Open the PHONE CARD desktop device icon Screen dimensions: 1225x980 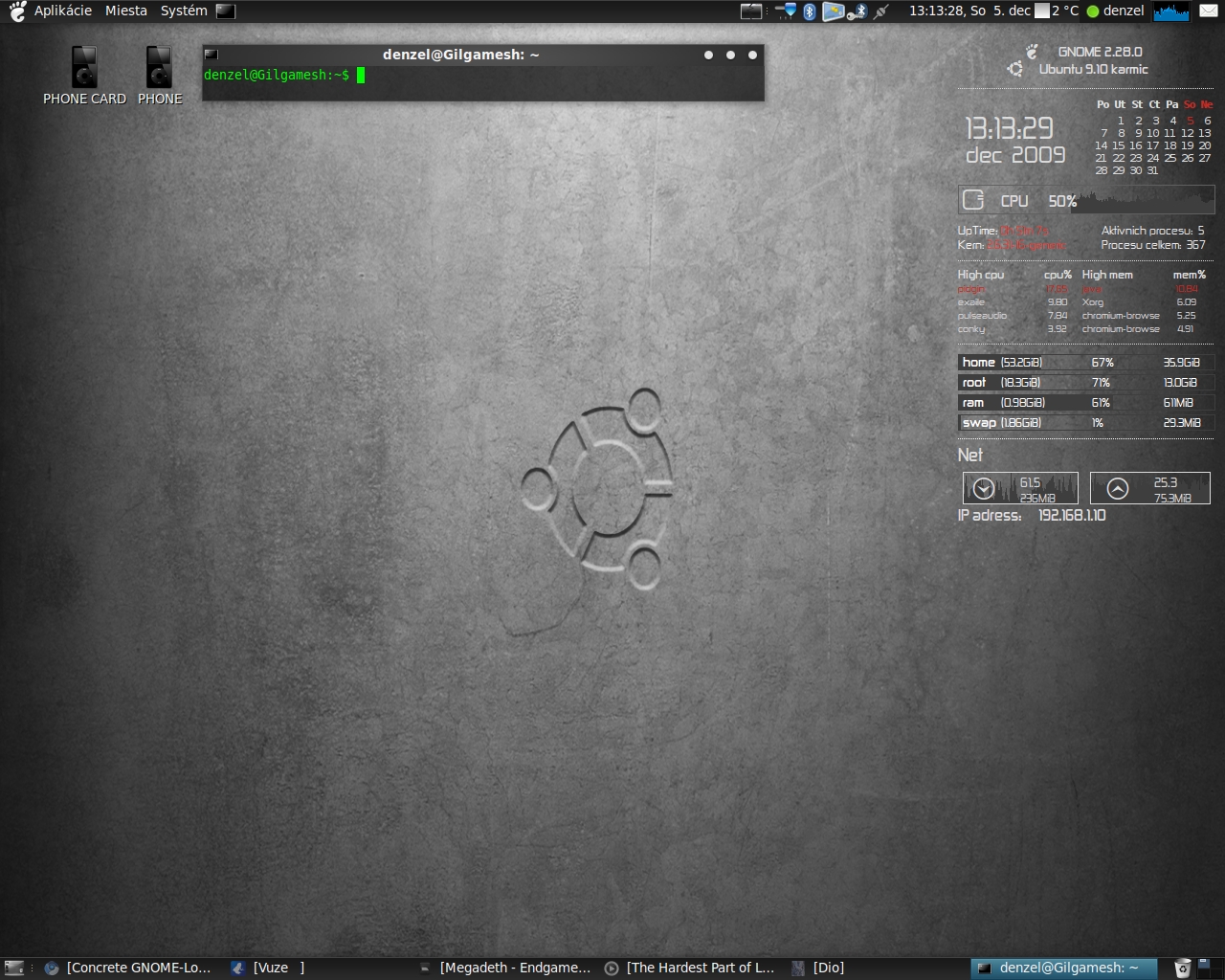tap(84, 76)
